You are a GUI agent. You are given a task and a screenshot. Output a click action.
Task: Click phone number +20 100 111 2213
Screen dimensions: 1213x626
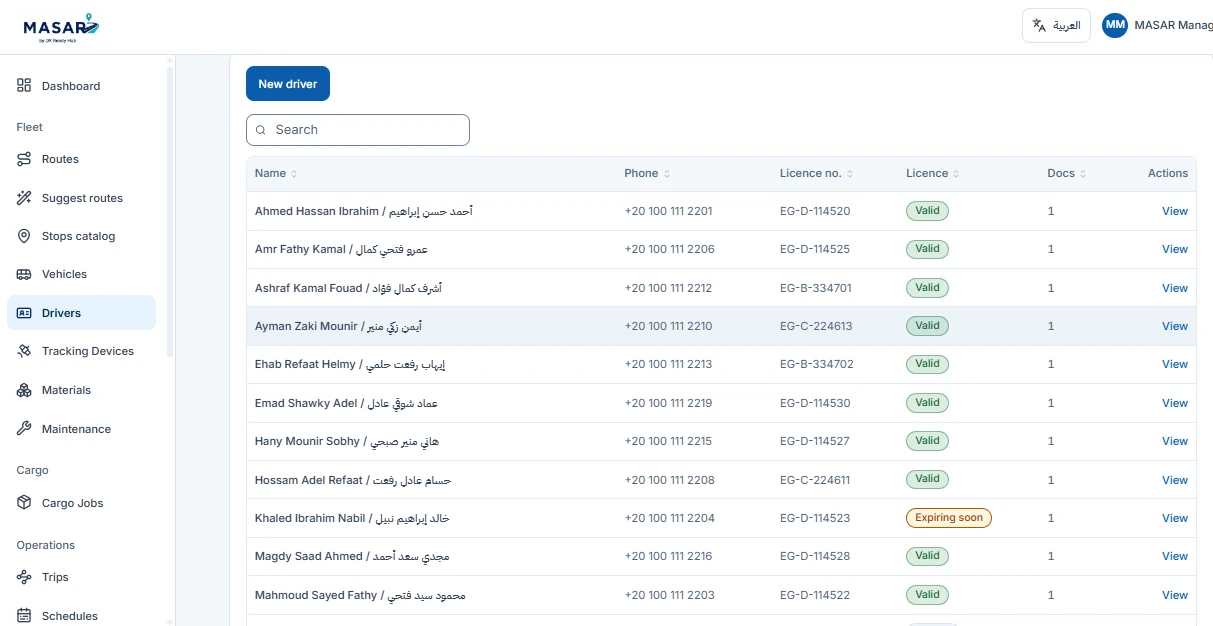pos(668,364)
